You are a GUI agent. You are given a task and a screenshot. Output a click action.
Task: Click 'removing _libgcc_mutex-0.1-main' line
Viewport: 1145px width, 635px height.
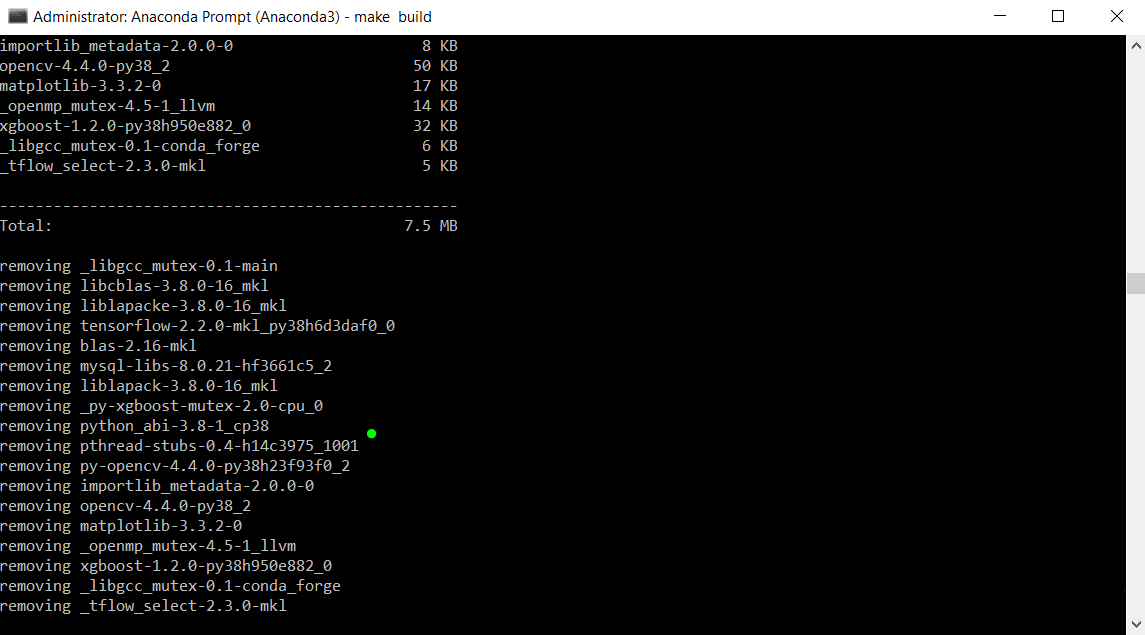click(139, 266)
